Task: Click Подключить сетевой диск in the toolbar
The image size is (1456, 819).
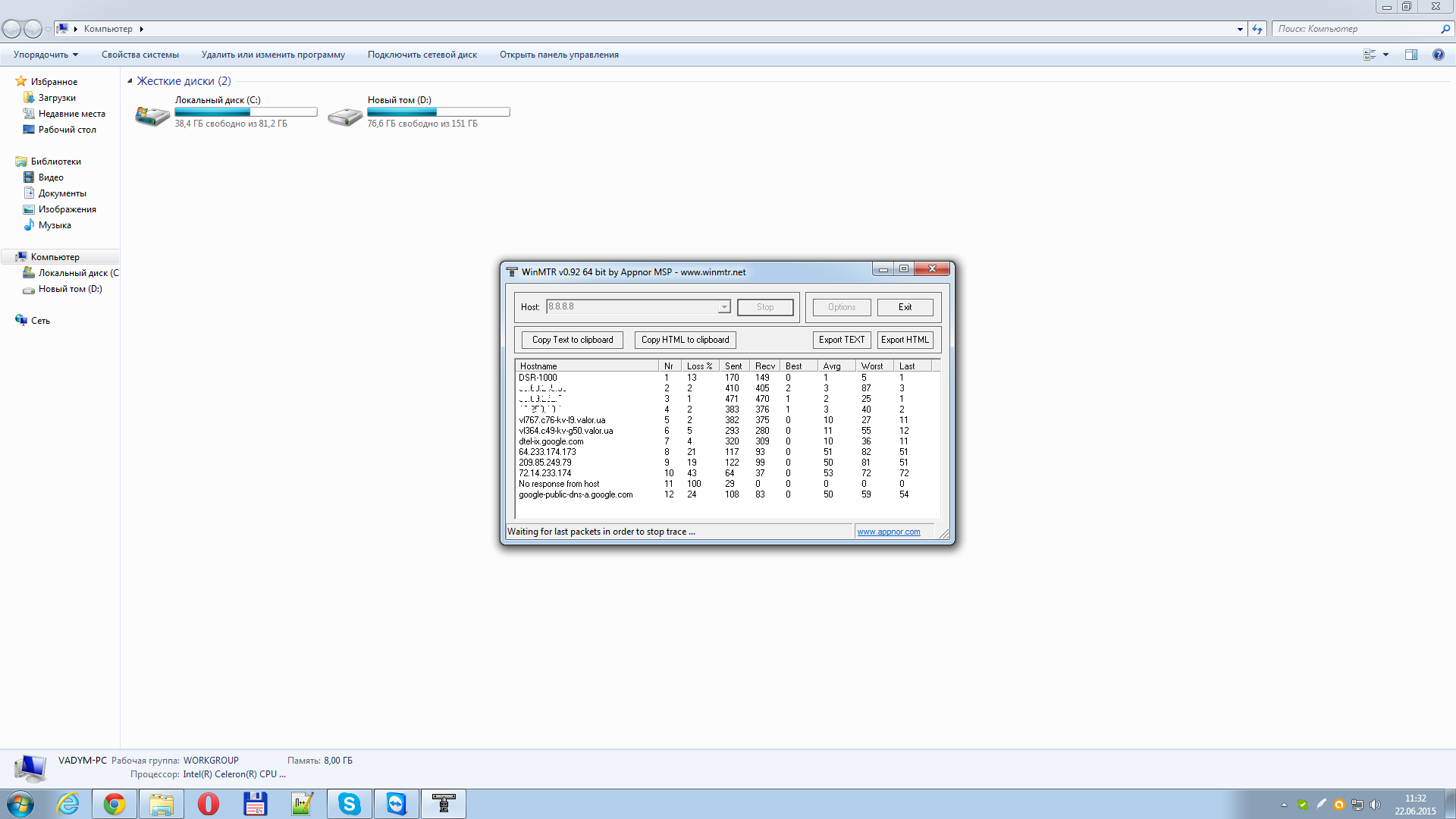Action: point(422,55)
